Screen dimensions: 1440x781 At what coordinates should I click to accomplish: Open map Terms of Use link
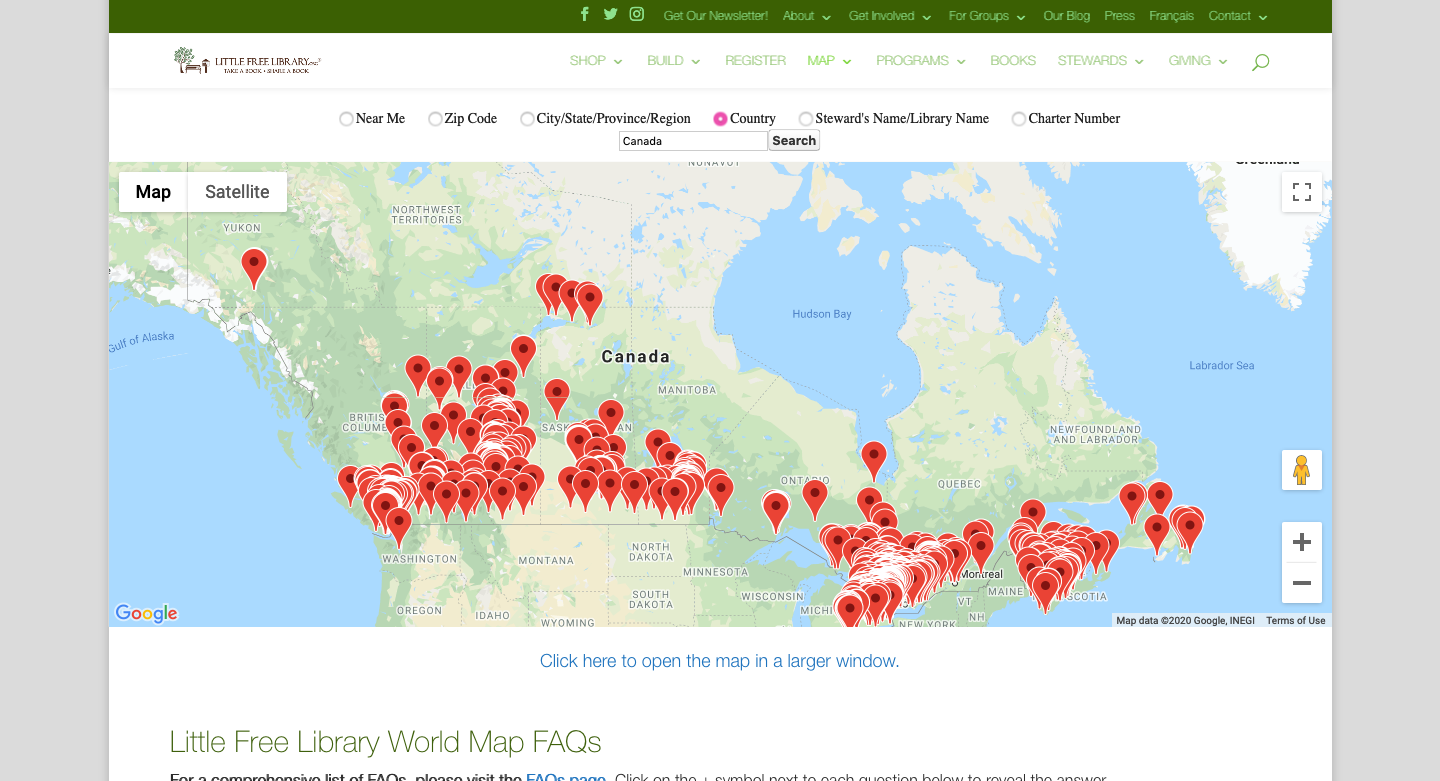1295,621
